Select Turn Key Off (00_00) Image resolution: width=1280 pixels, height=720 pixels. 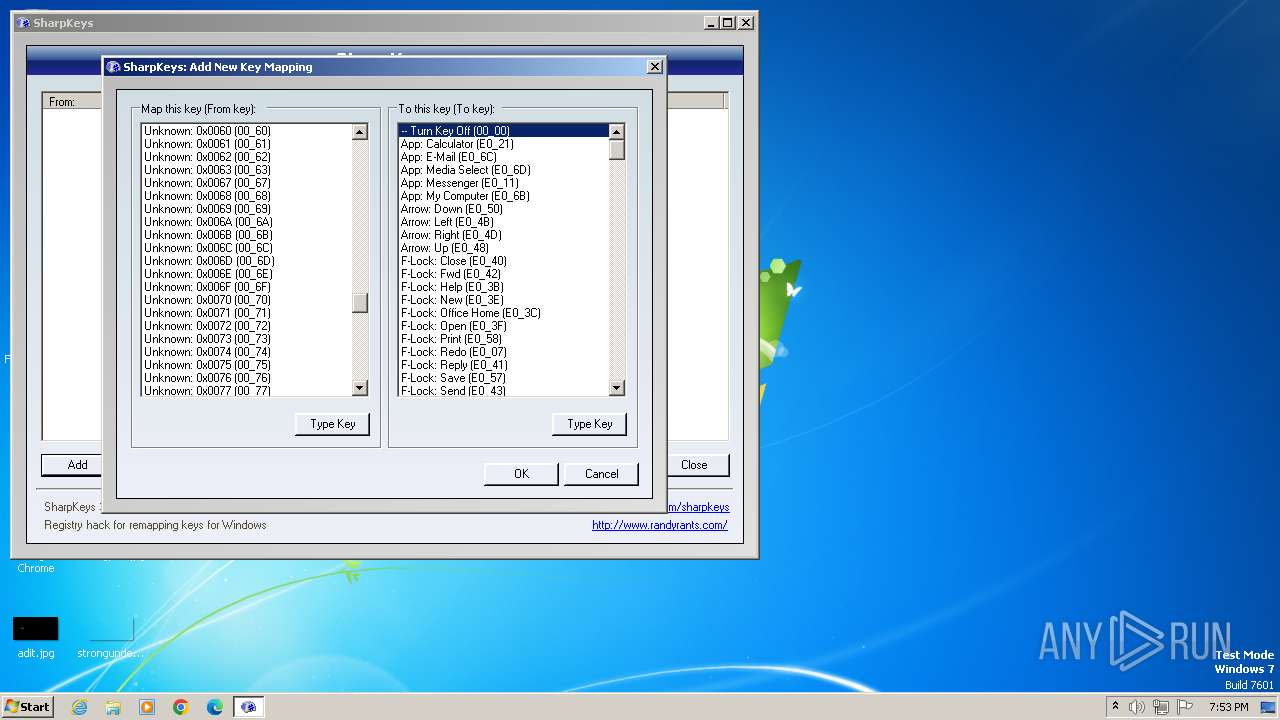503,131
